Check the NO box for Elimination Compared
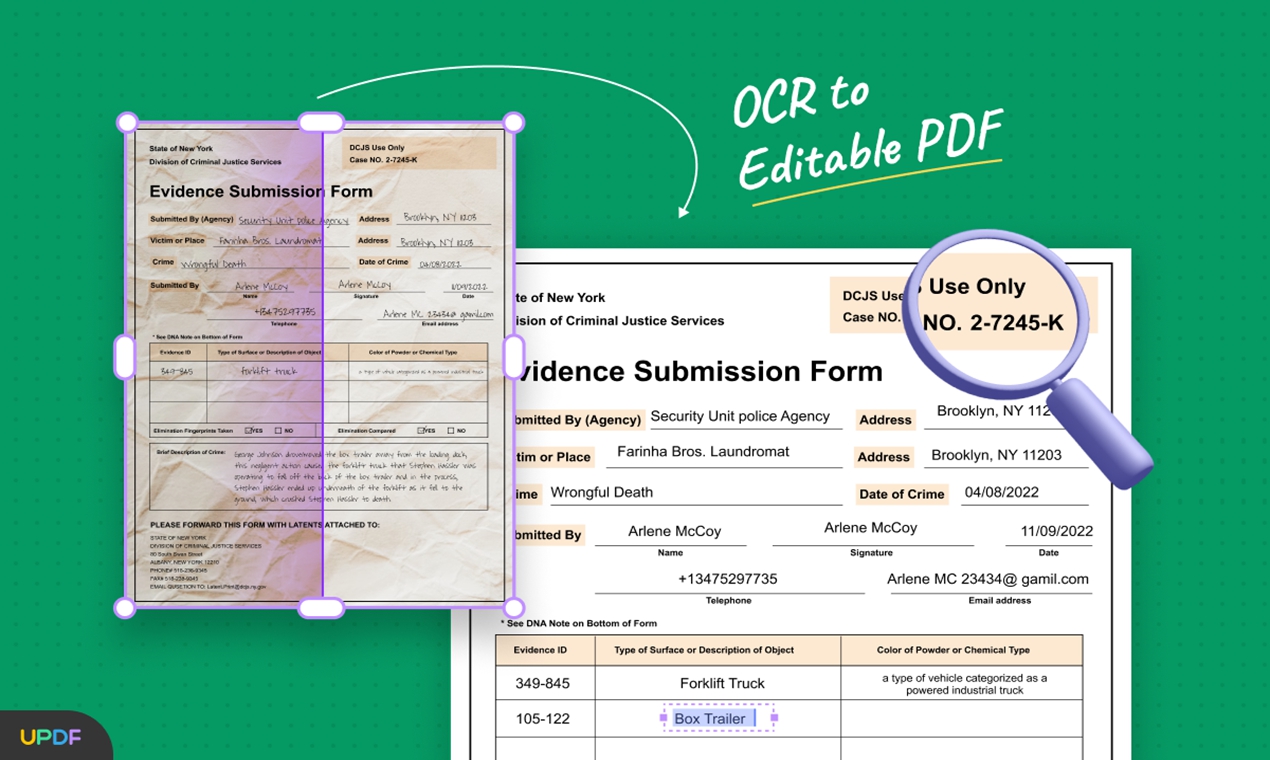This screenshot has height=760, width=1270. [x=451, y=430]
